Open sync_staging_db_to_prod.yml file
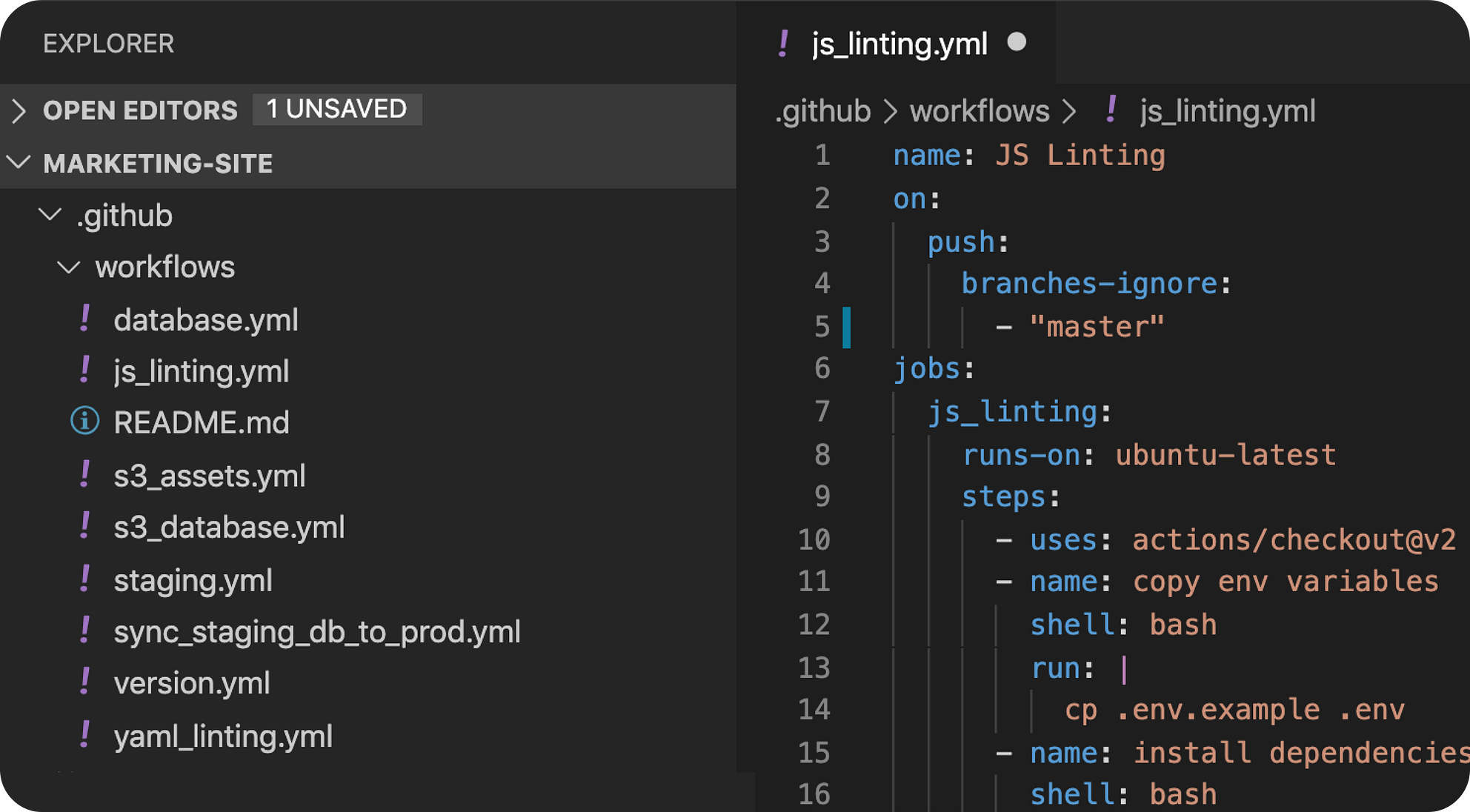The height and width of the screenshot is (812, 1470). pos(316,631)
